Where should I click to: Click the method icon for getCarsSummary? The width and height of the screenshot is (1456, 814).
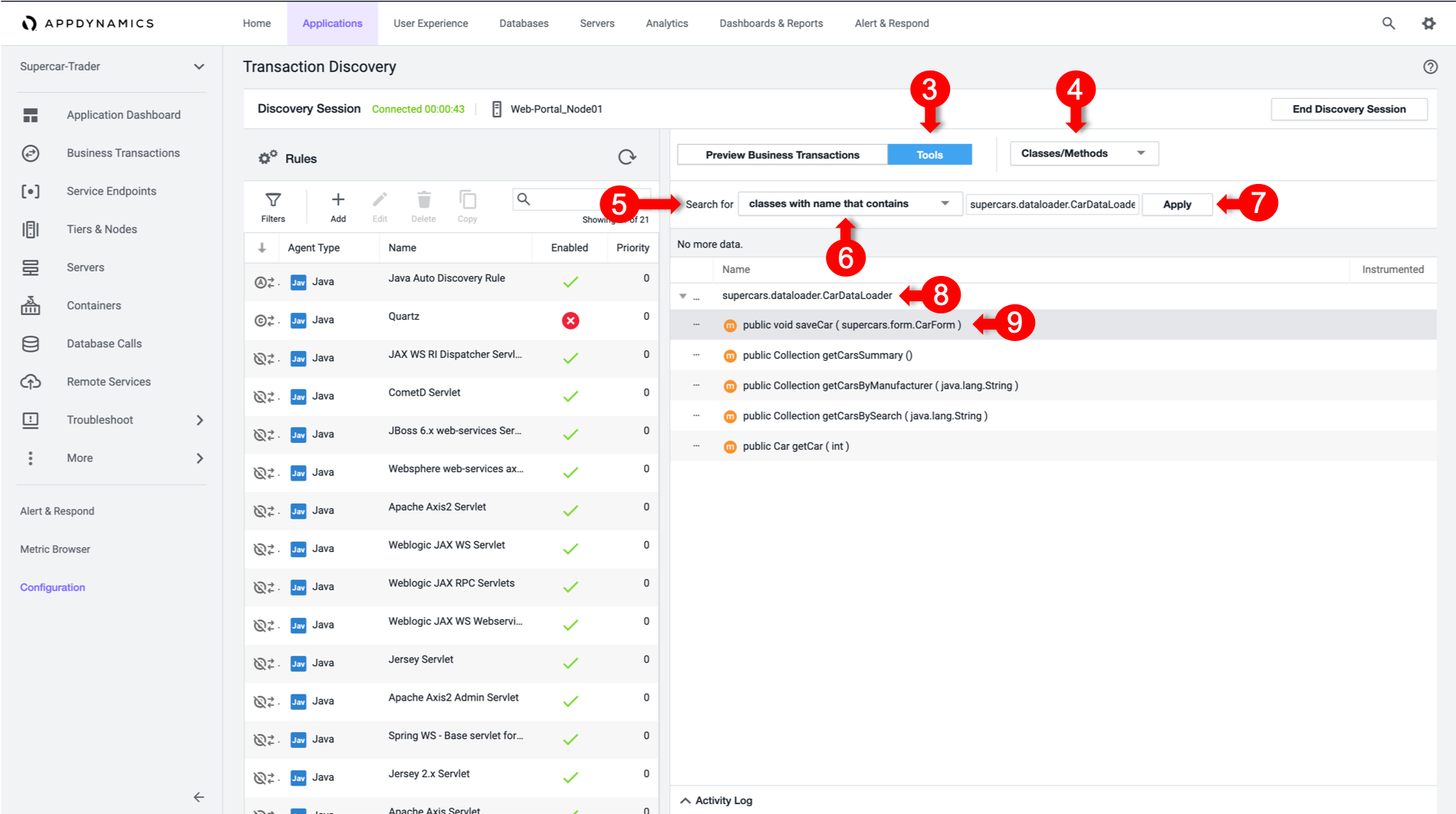coord(730,356)
